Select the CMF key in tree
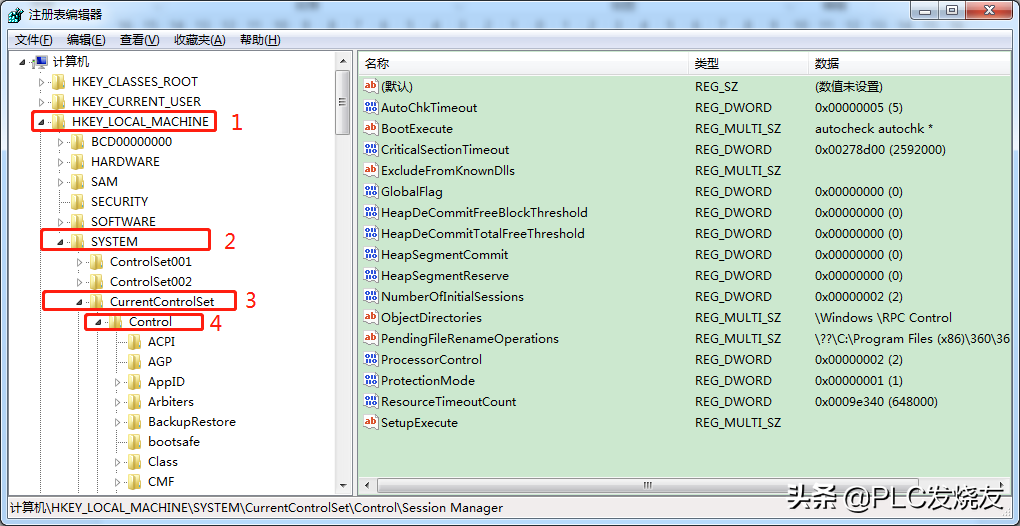Image resolution: width=1020 pixels, height=526 pixels. [161, 482]
